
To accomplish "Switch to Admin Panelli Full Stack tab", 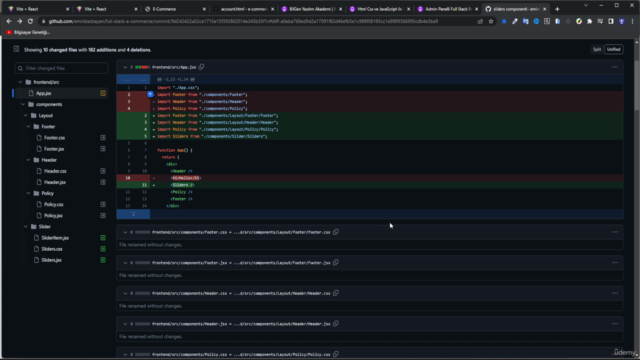I will click(x=447, y=9).
